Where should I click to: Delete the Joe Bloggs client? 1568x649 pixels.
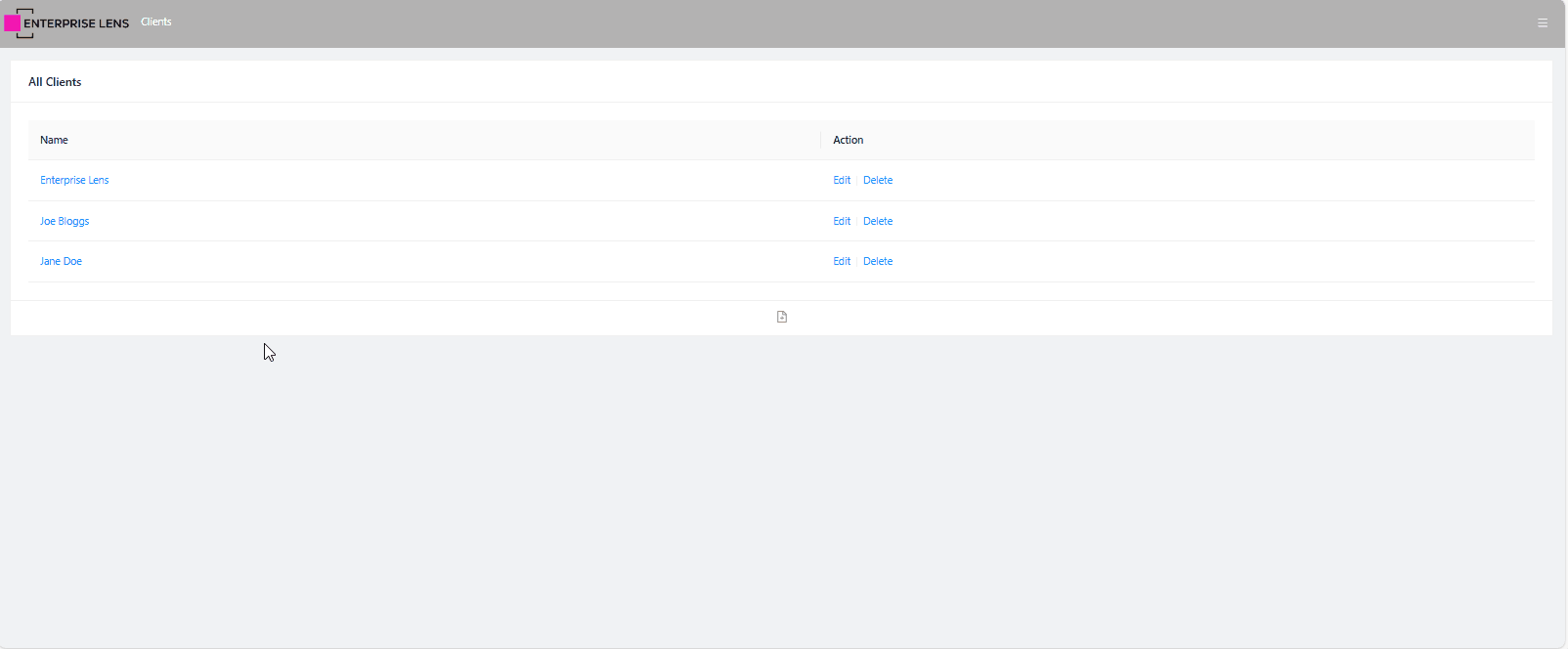click(x=877, y=222)
